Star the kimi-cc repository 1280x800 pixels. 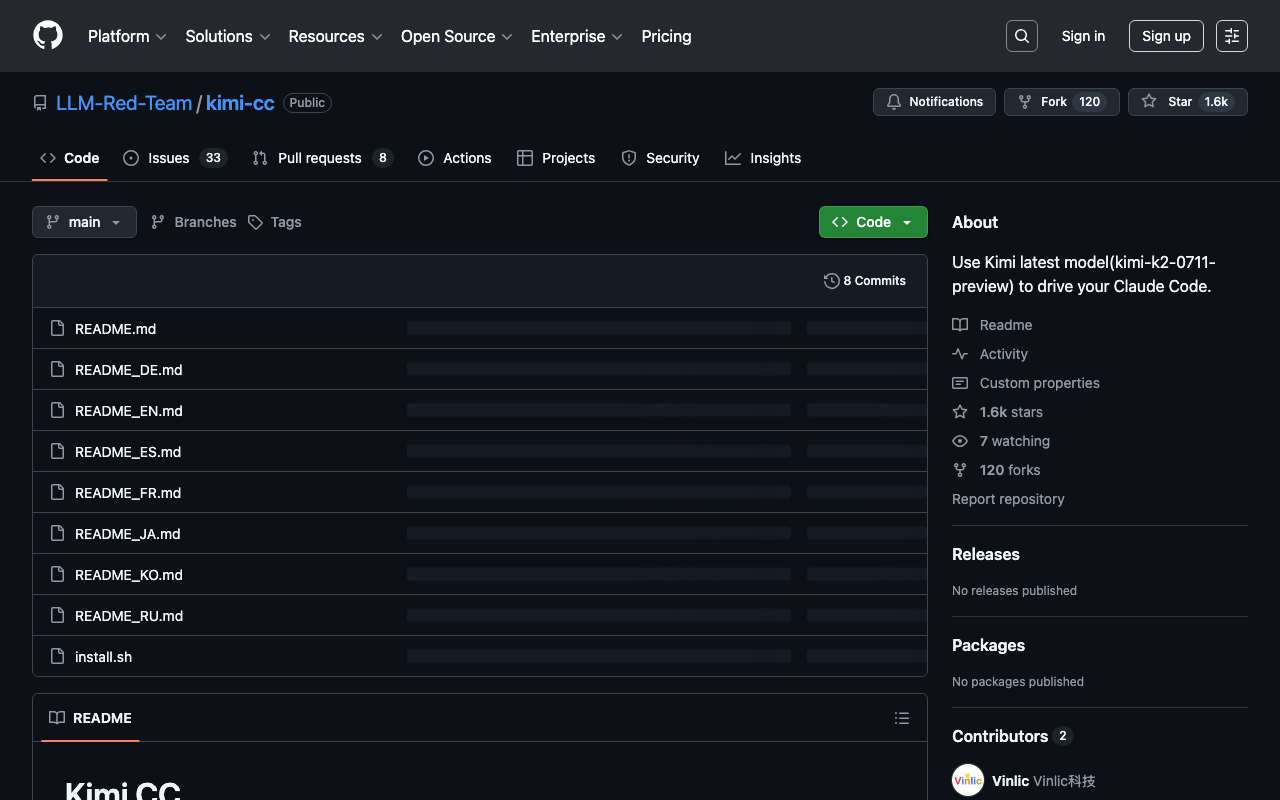point(1187,102)
